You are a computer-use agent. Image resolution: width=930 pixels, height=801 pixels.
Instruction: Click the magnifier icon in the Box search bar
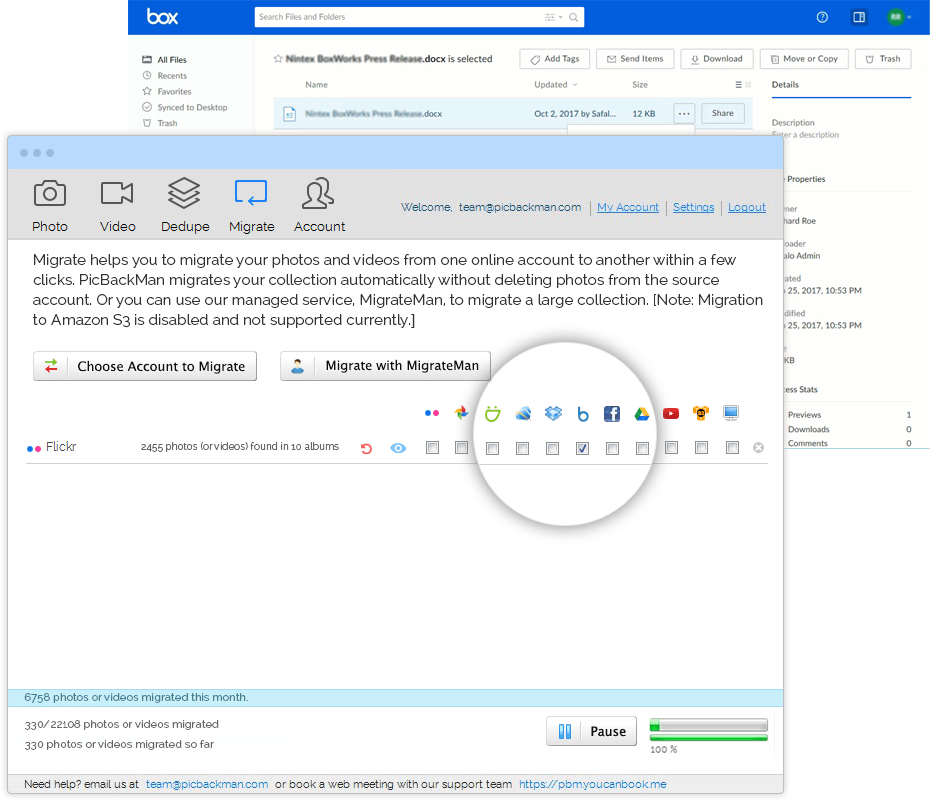574,17
